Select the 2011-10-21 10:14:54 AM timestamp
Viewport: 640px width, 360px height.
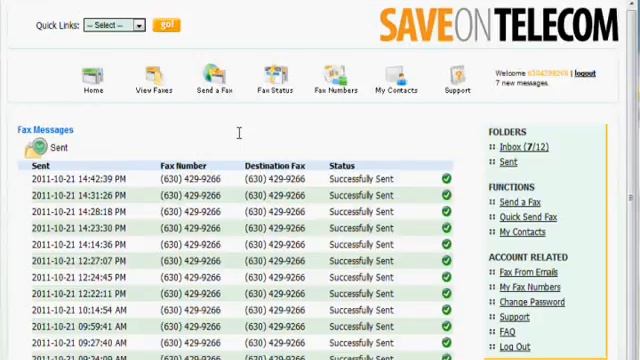(x=79, y=310)
